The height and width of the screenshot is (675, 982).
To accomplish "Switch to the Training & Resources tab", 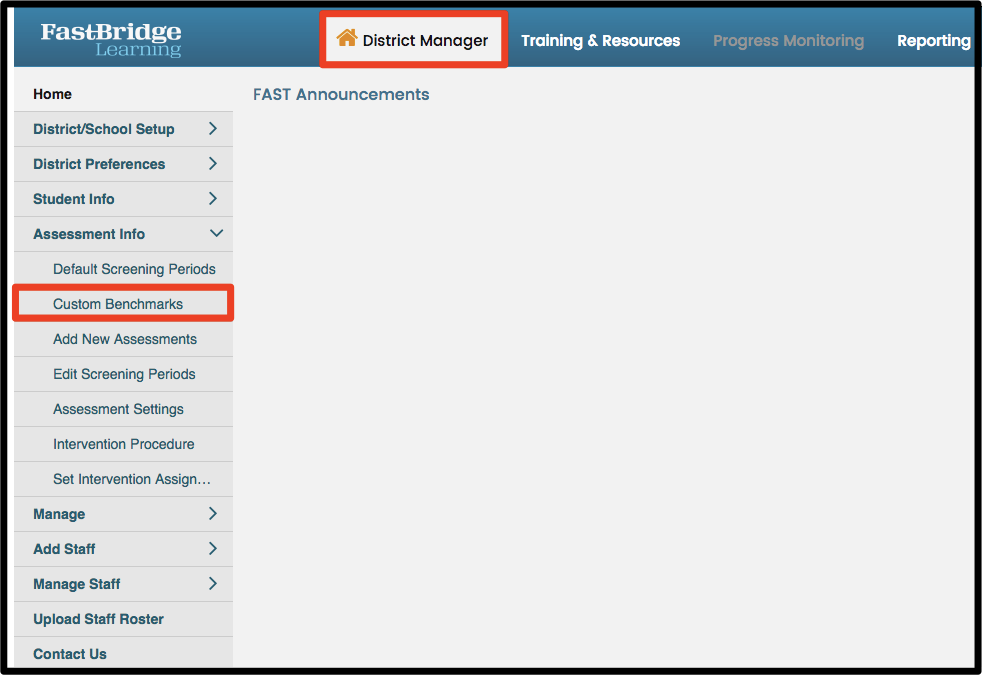I will [x=600, y=41].
